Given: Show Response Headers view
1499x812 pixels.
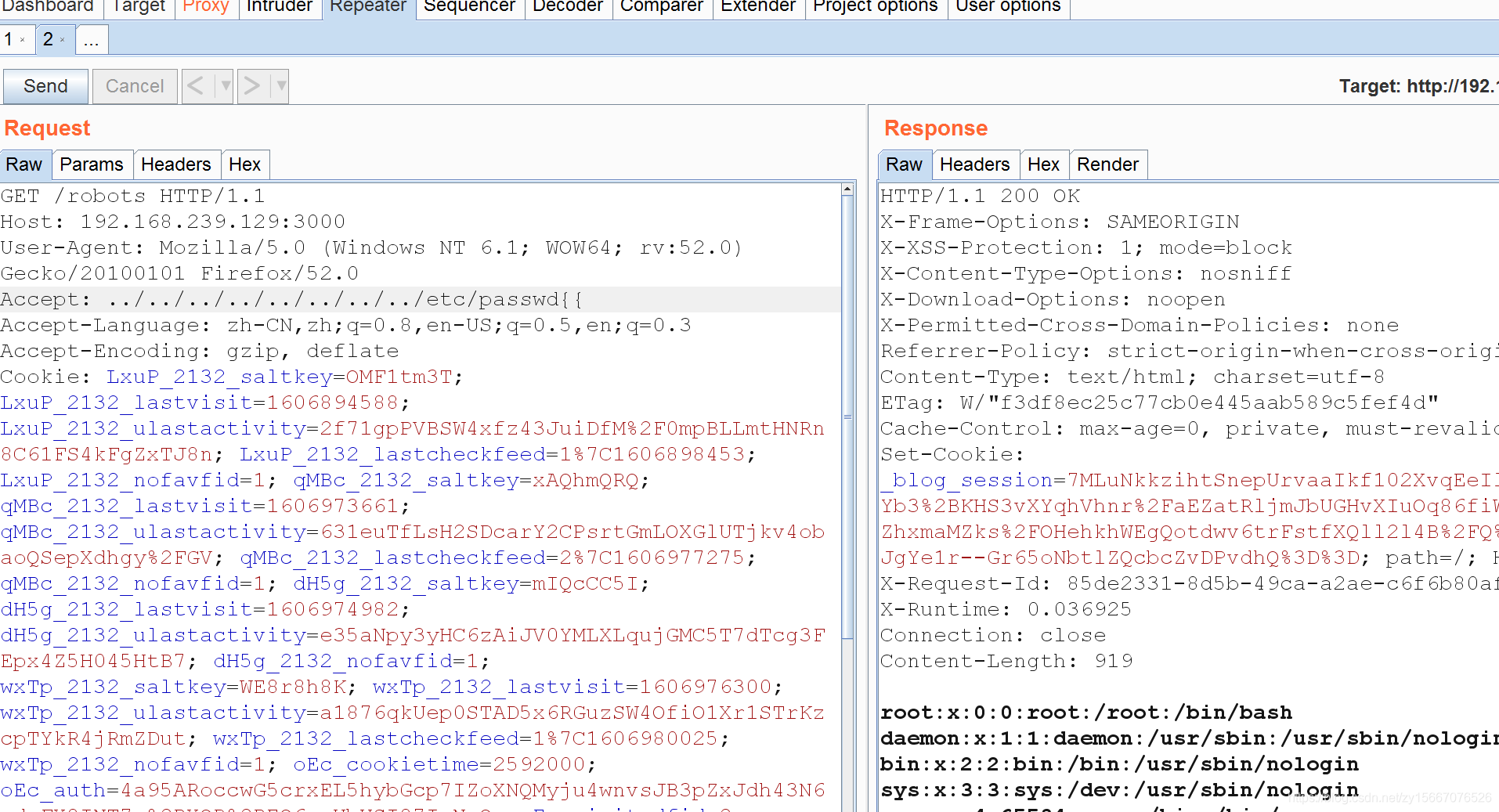Looking at the screenshot, I should (975, 165).
